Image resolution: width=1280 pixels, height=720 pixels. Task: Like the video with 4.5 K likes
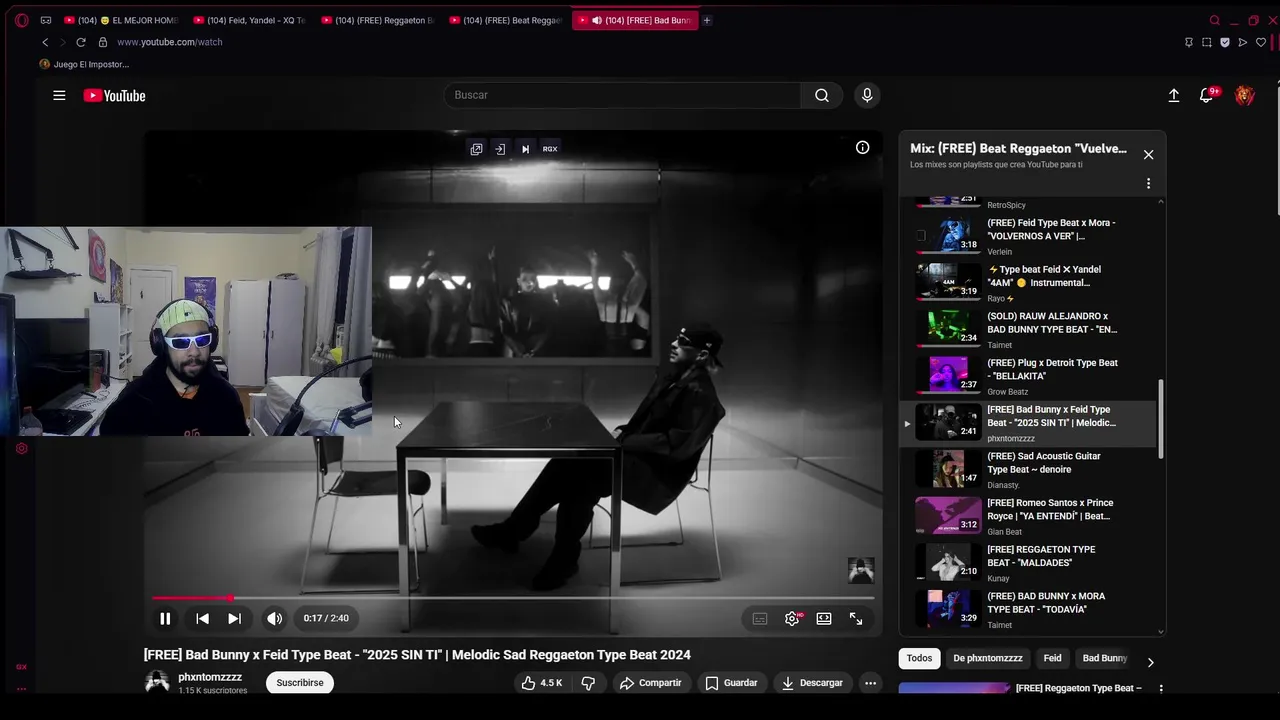click(x=541, y=683)
